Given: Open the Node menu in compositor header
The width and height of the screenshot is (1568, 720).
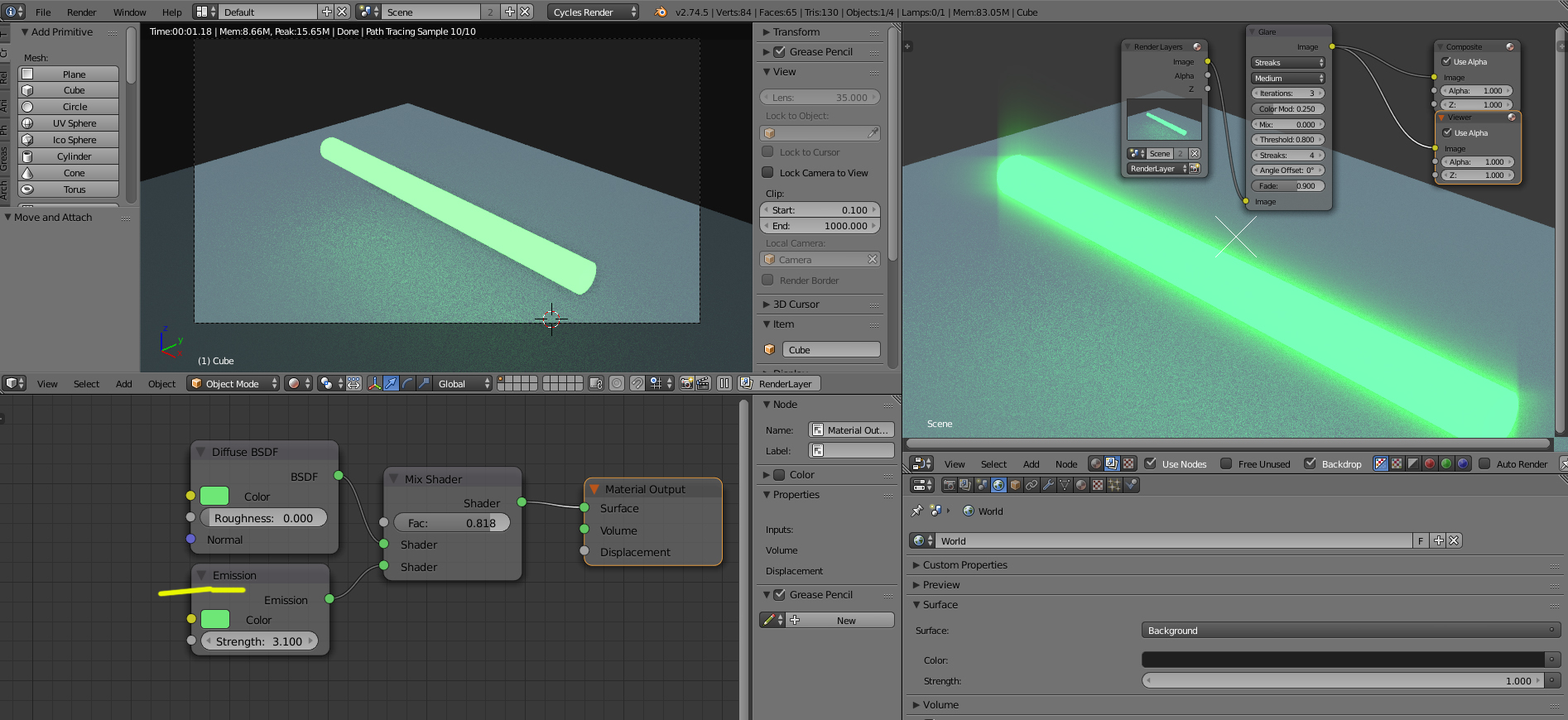Looking at the screenshot, I should click(1065, 464).
